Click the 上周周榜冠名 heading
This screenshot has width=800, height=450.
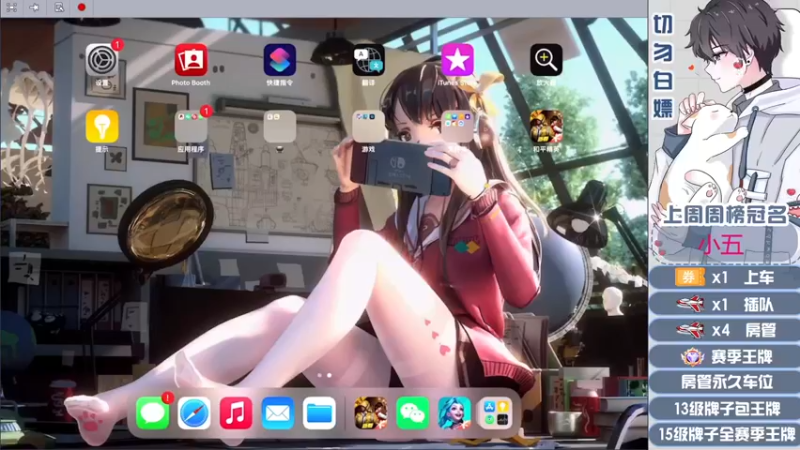click(725, 215)
